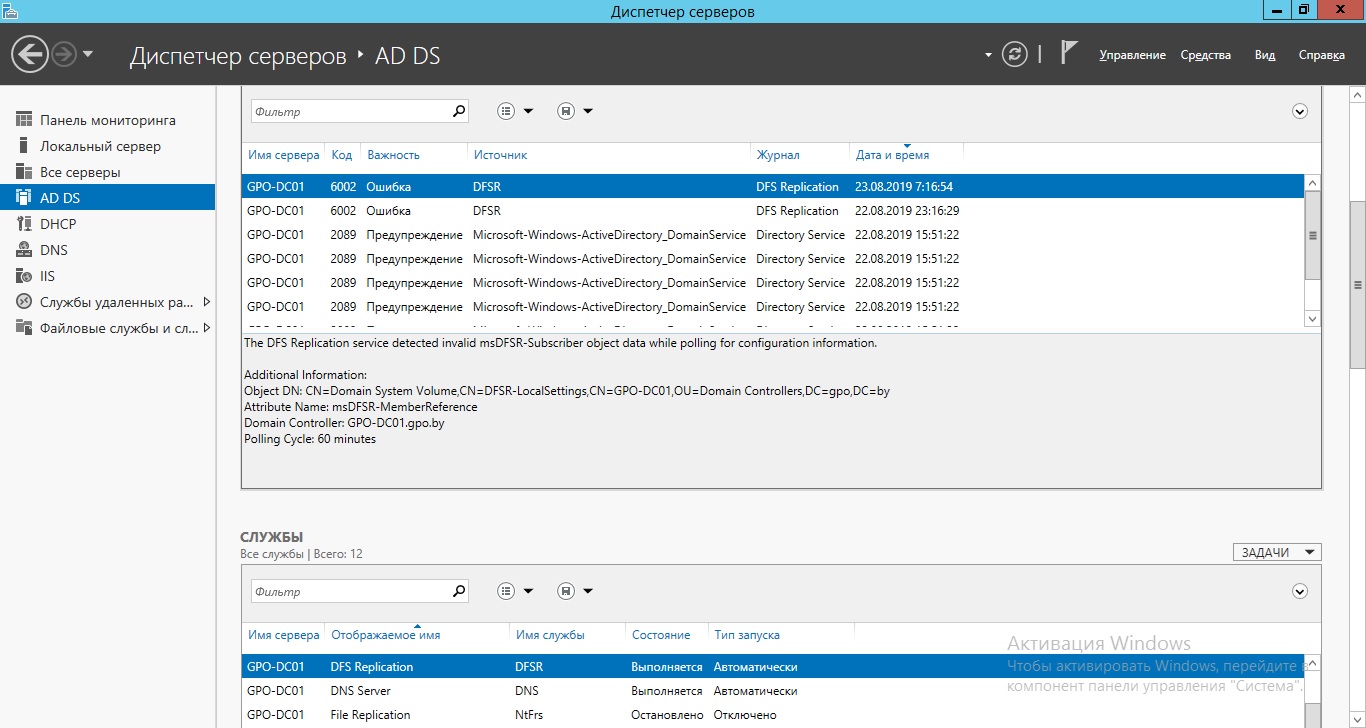The image size is (1366, 728).
Task: Open the notifications flag
Action: (1069, 53)
